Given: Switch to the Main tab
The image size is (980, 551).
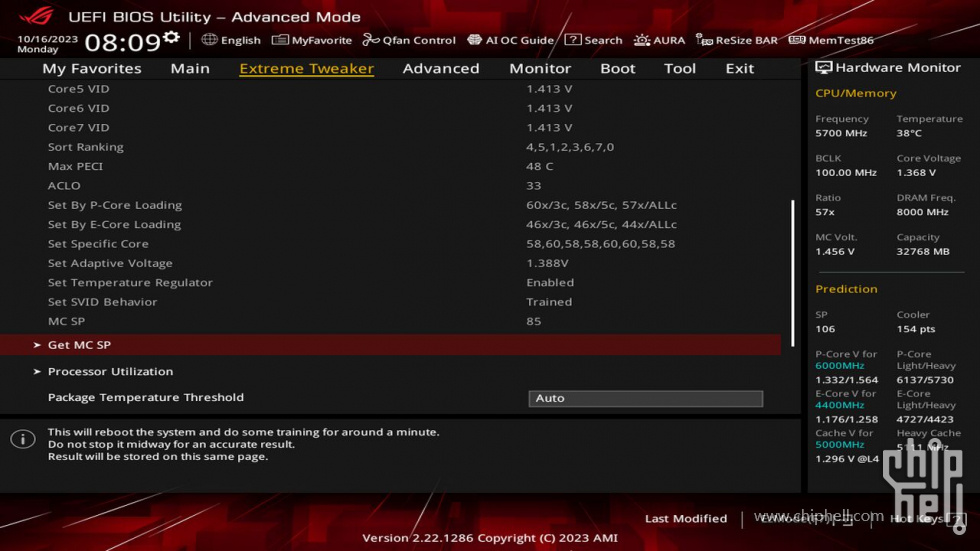Looking at the screenshot, I should point(190,68).
